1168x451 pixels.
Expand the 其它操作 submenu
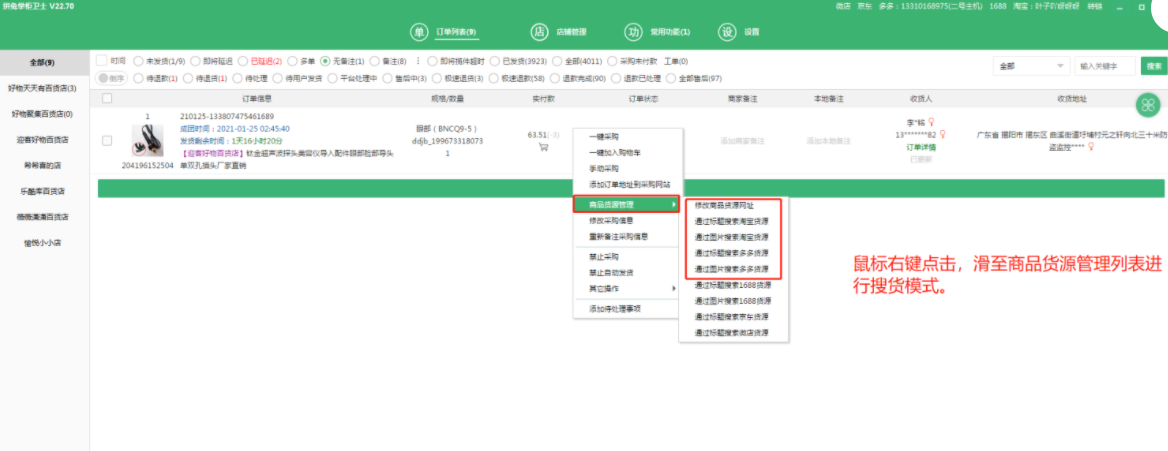point(626,288)
